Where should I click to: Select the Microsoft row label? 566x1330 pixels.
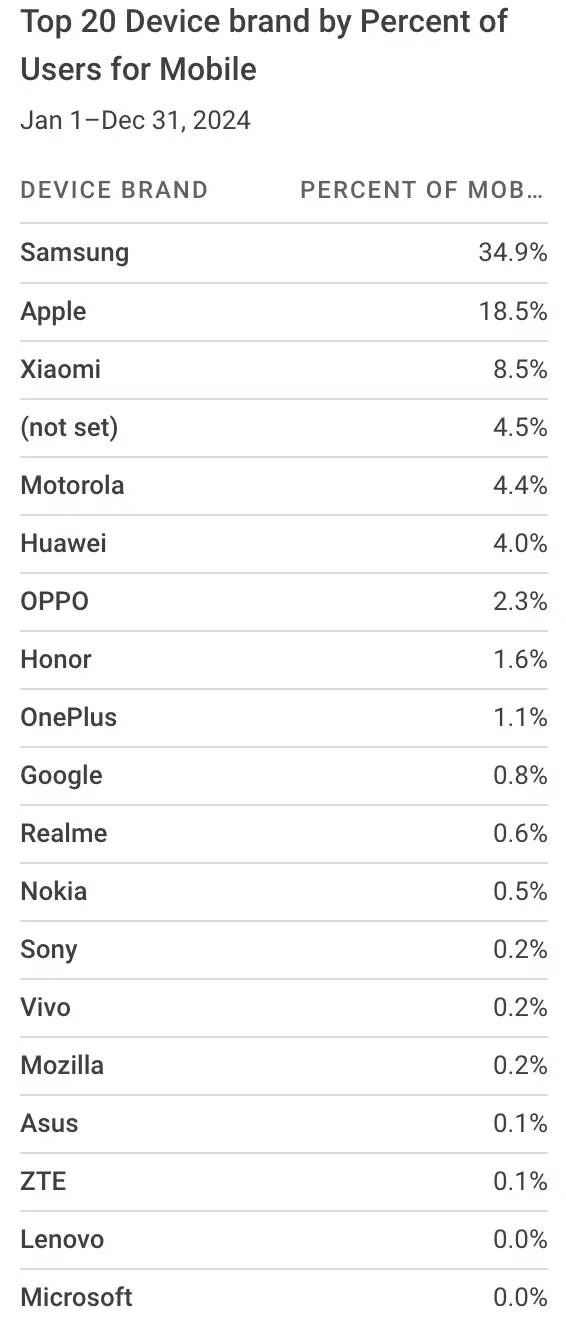pyautogui.click(x=76, y=1297)
